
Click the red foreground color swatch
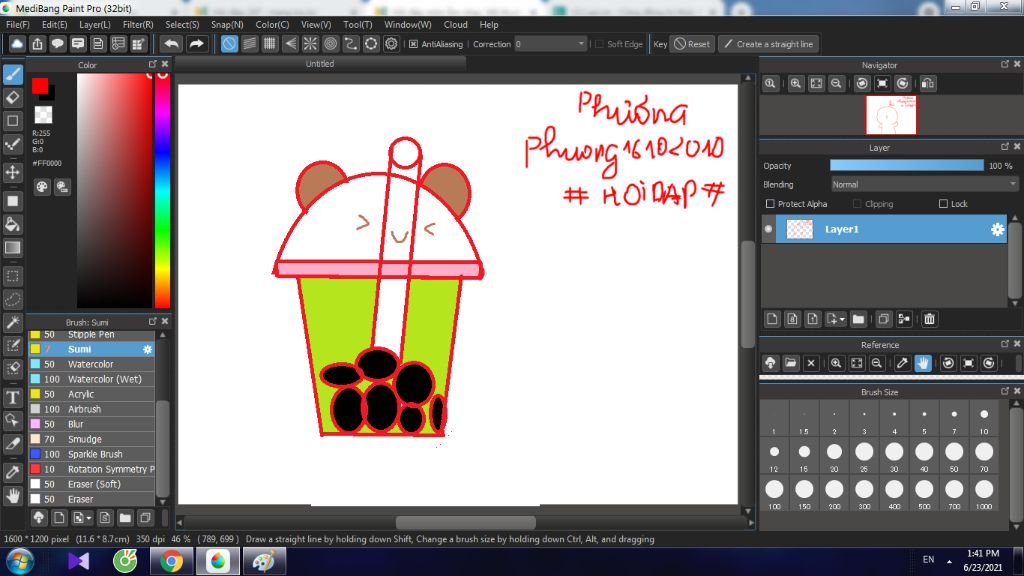pos(40,86)
